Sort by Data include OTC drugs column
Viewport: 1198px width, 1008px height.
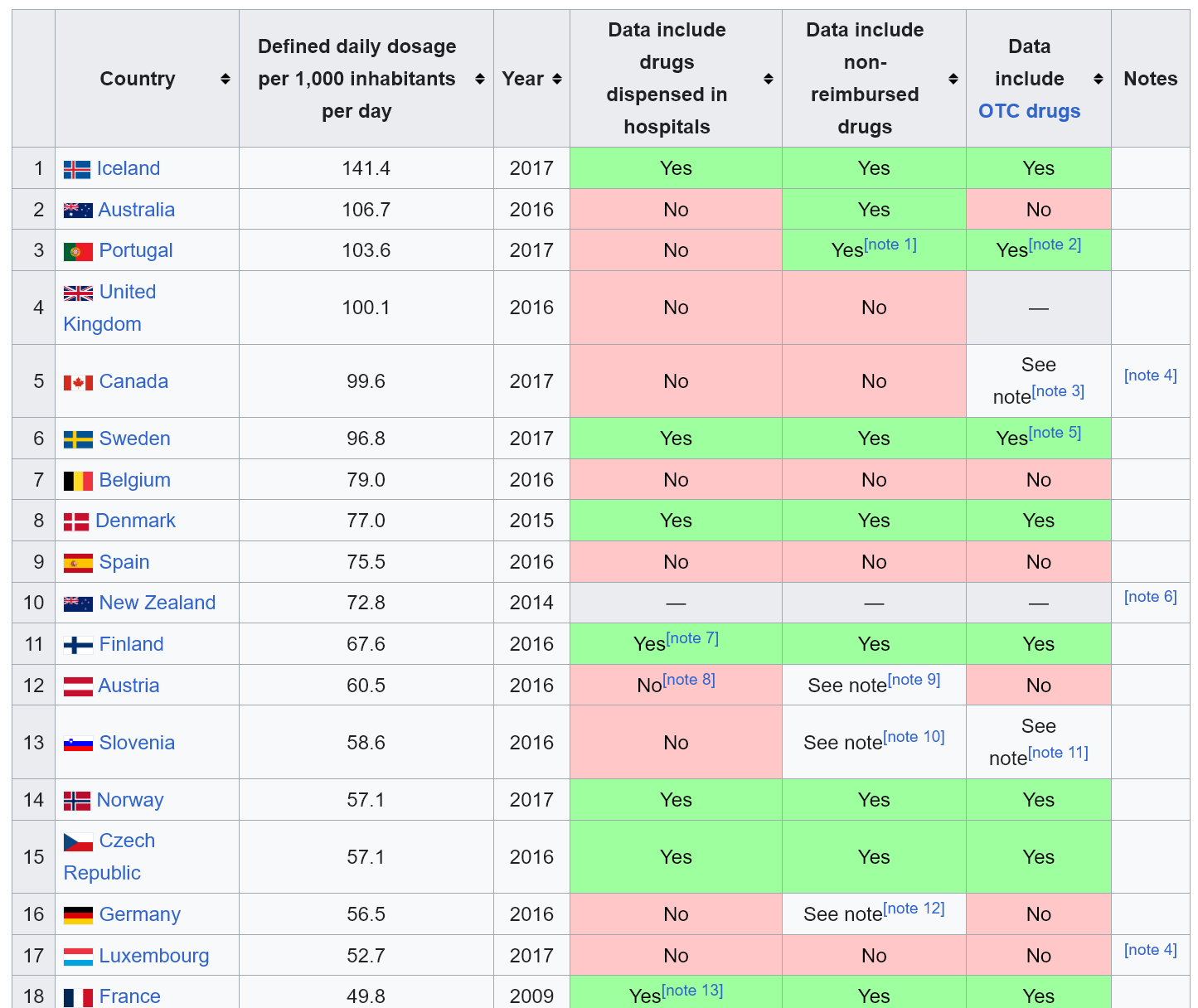pyautogui.click(x=1098, y=79)
